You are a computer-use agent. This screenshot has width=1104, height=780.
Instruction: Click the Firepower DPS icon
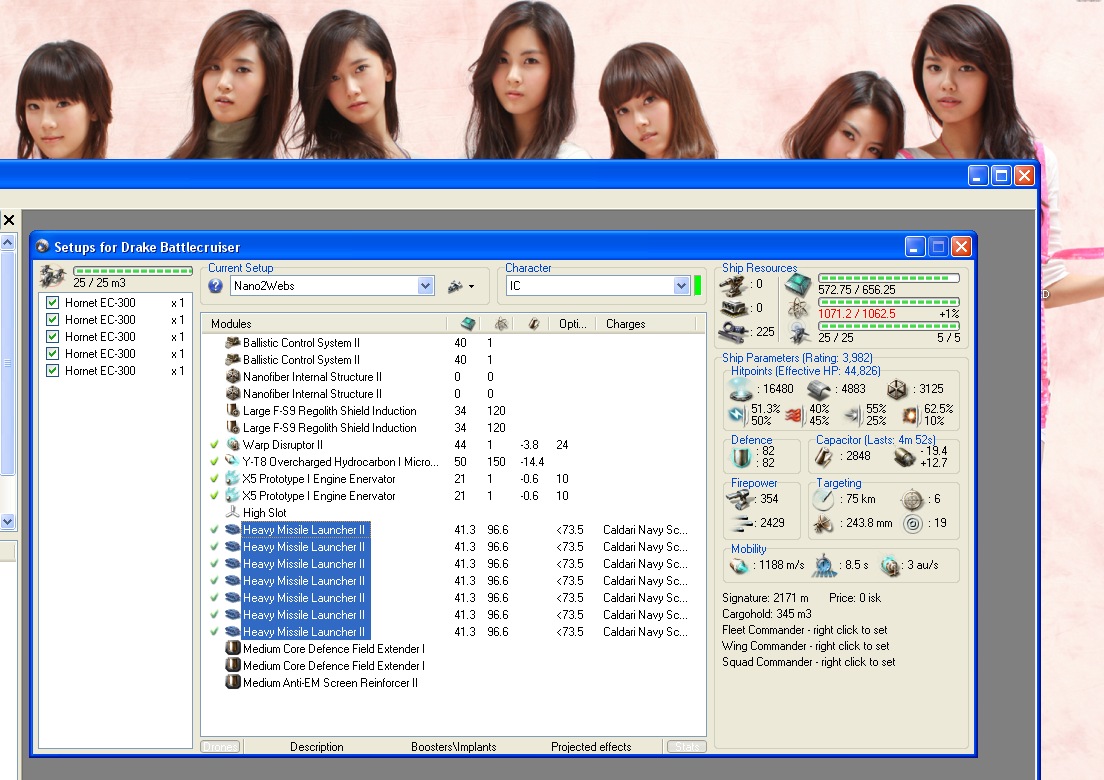point(741,499)
